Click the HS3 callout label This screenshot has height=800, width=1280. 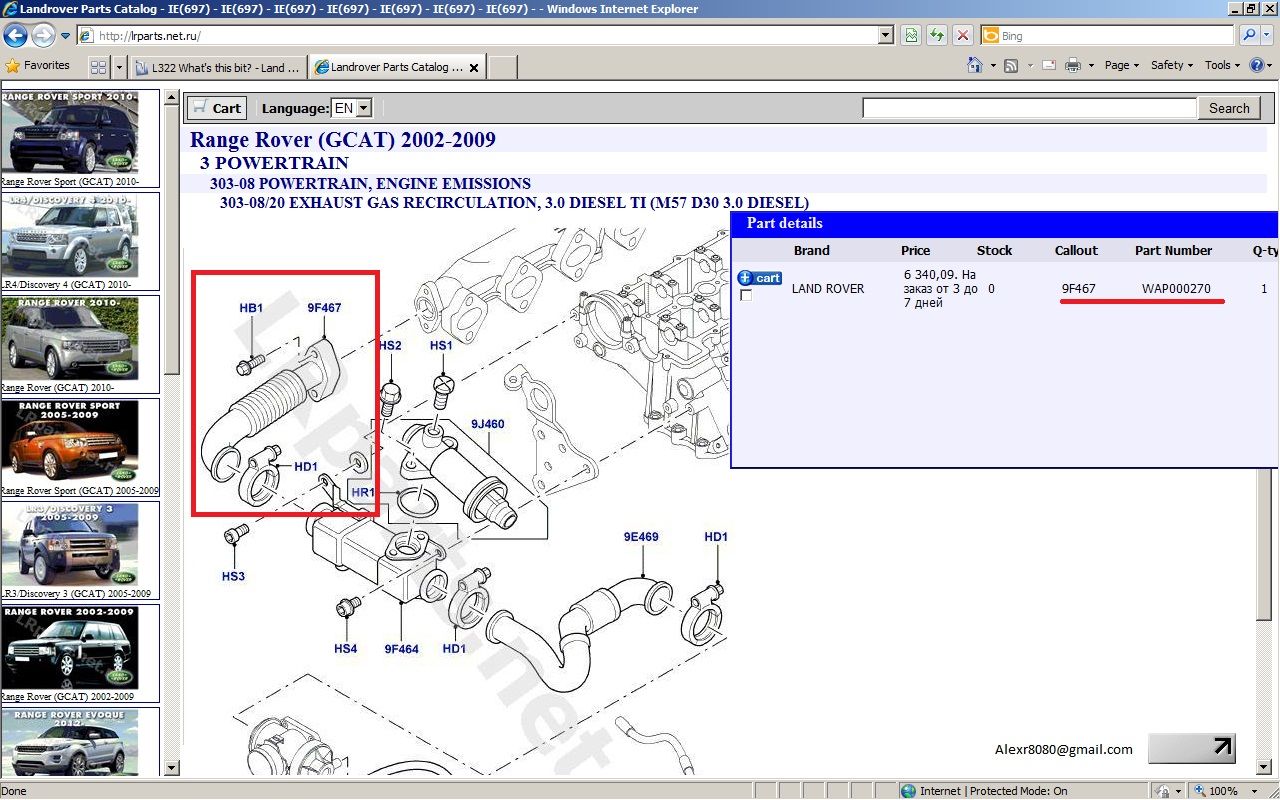coord(233,576)
